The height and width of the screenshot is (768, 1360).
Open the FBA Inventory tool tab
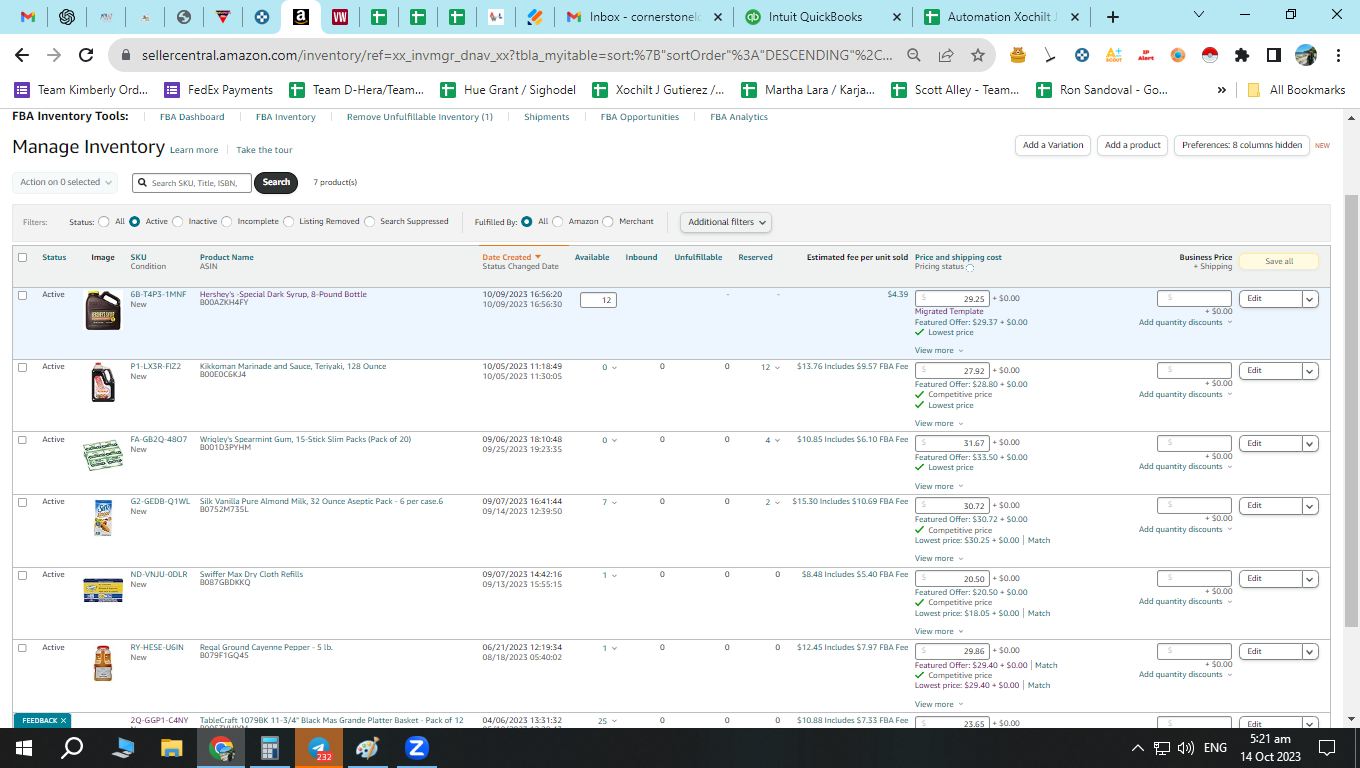click(286, 117)
